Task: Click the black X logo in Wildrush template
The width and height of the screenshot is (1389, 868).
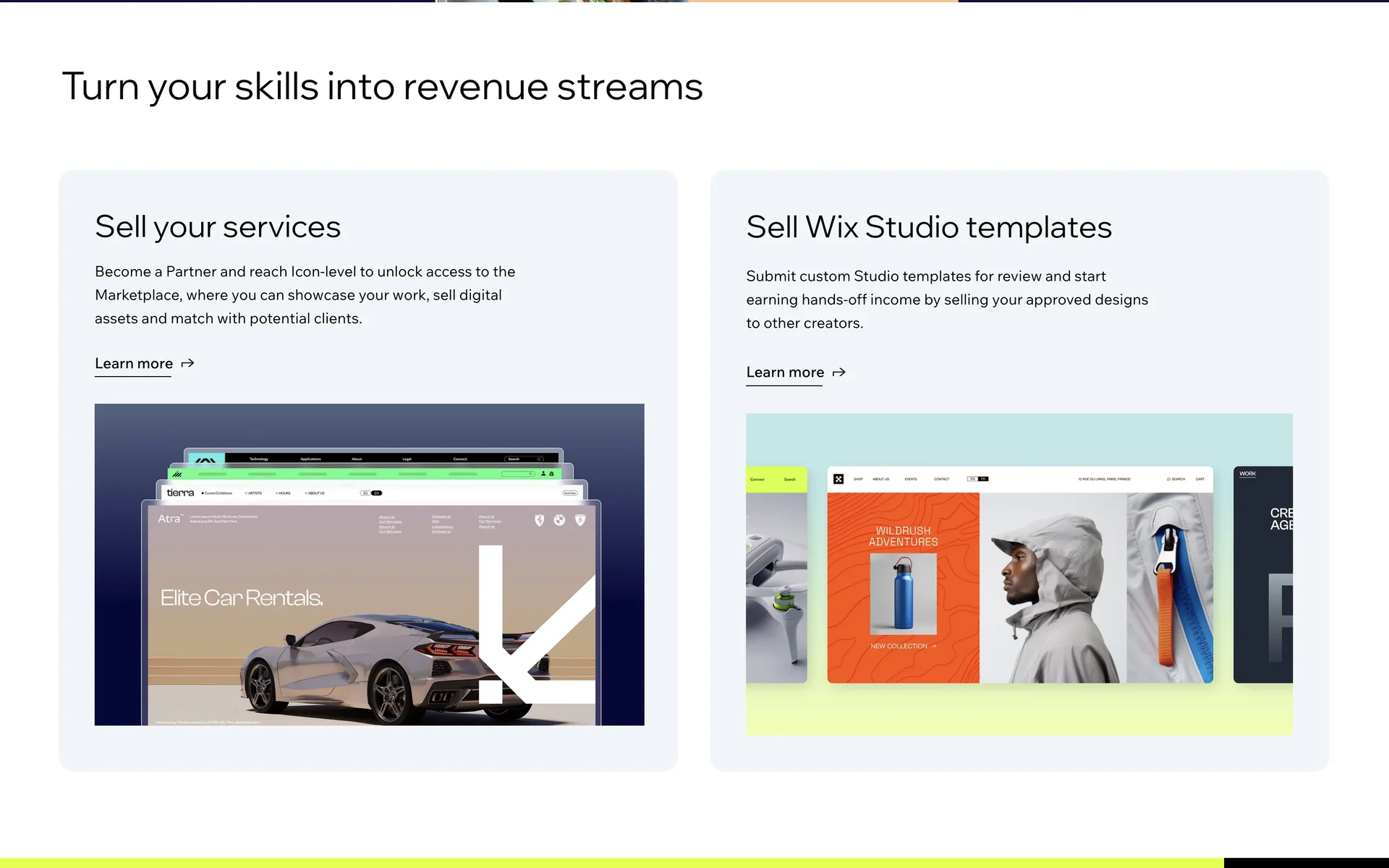Action: tap(838, 479)
